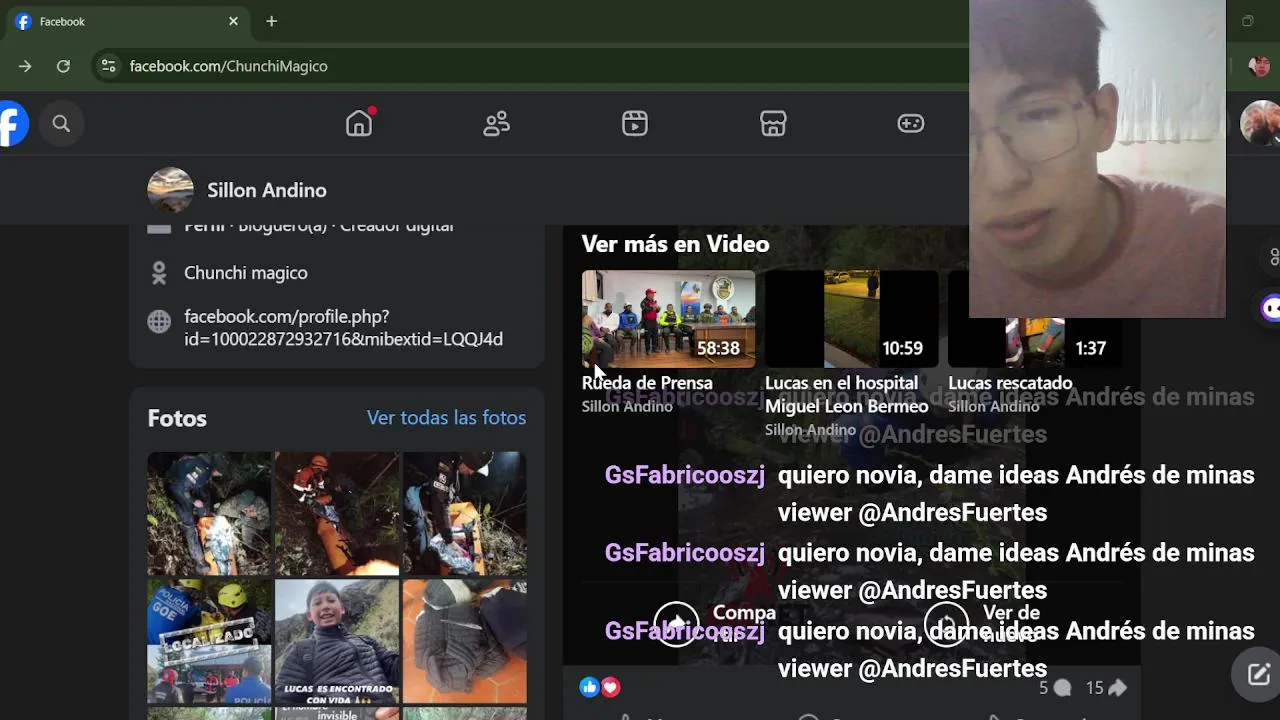This screenshot has height=720, width=1280.
Task: Click the Chunchi magico people icon
Action: [159, 273]
